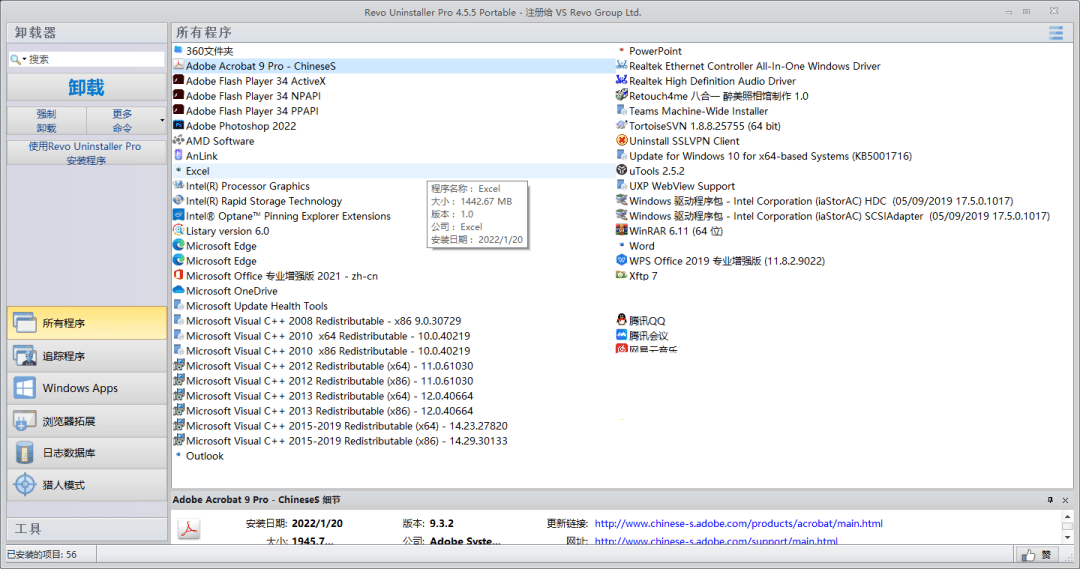1080x569 pixels.
Task: Open the 更新链接 adobe products URL
Action: pyautogui.click(x=738, y=524)
